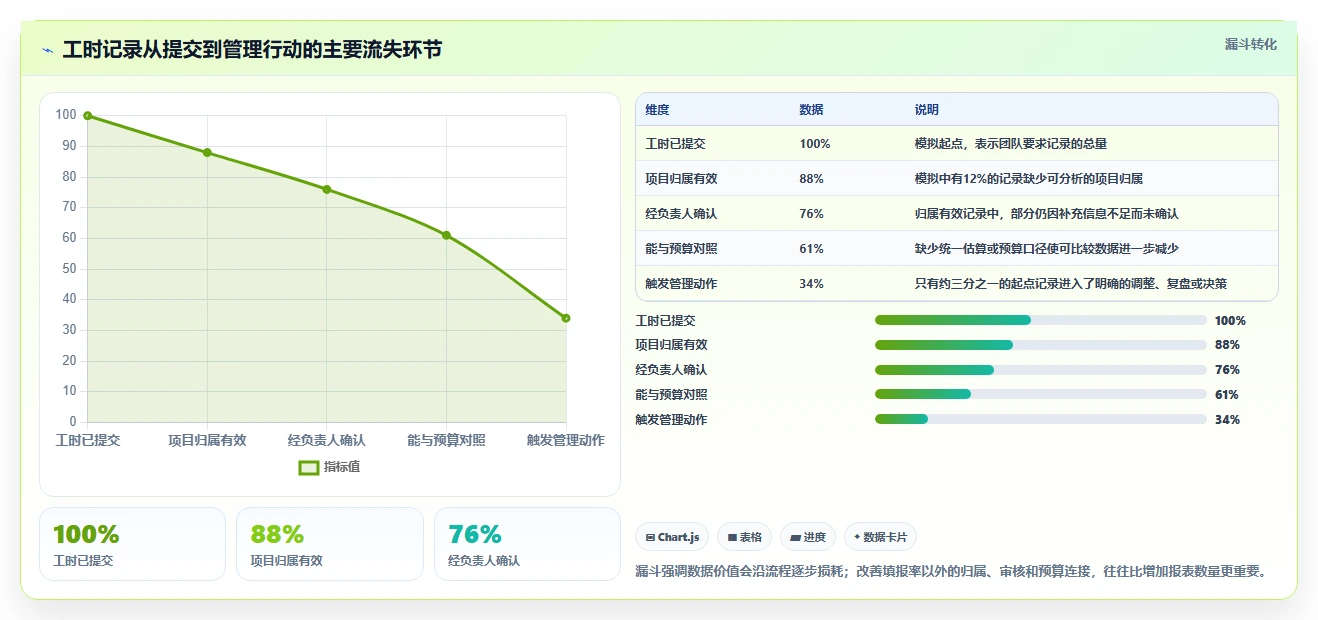The image size is (1318, 620).
Task: Click the 88% cell in the table
Action: click(812, 179)
